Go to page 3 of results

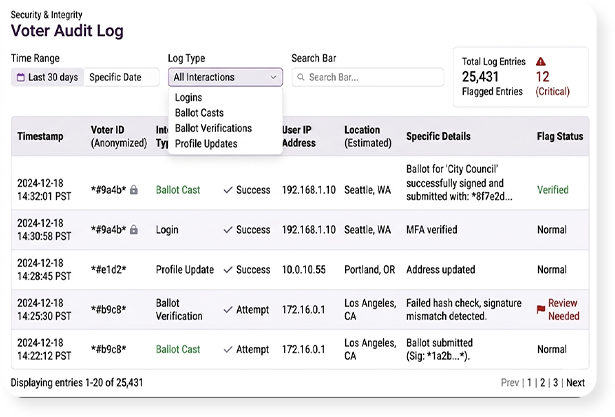click(555, 382)
